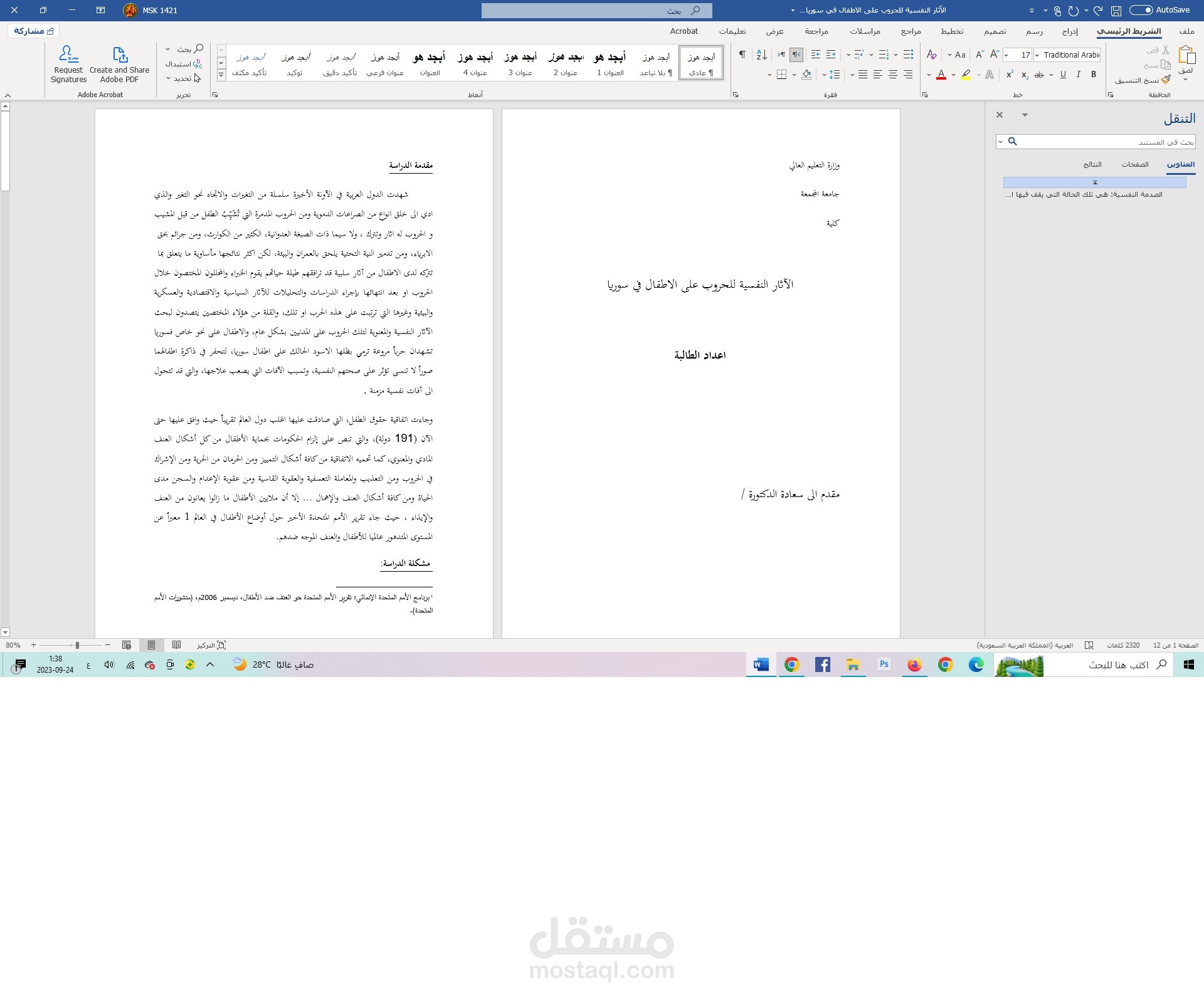
Task: Apply the red font color
Action: 941,75
